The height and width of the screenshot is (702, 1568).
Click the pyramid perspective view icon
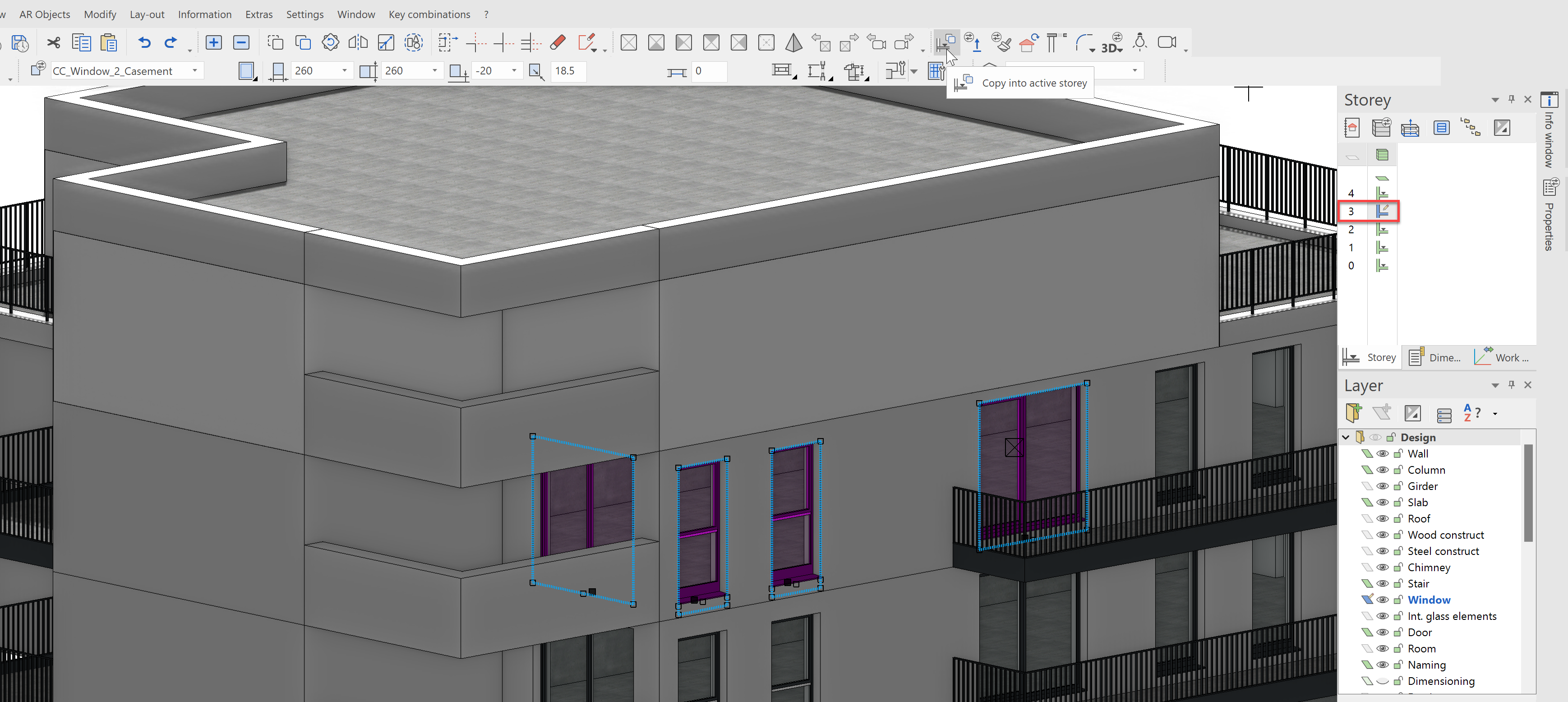point(794,42)
